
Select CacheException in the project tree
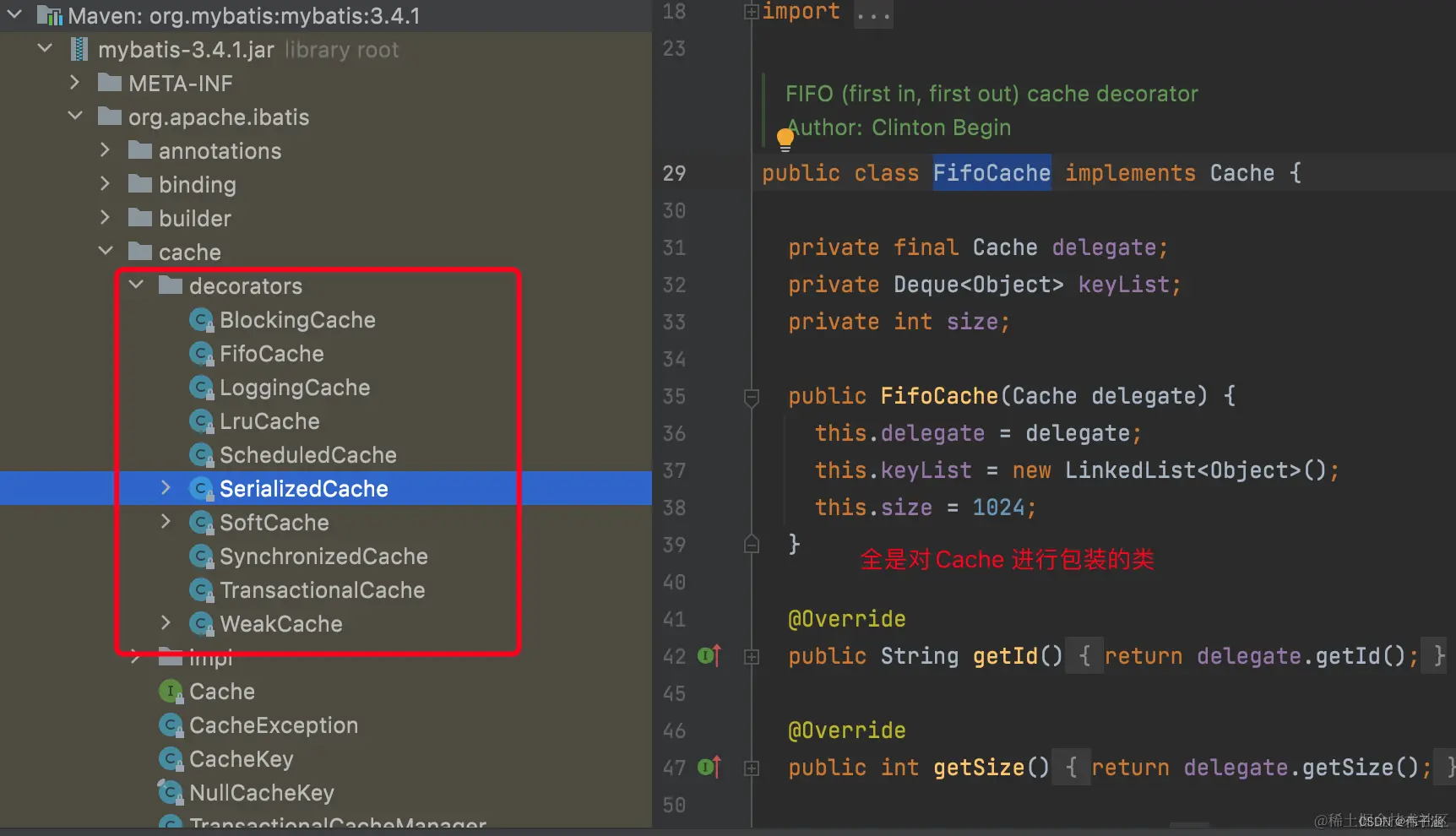274,725
